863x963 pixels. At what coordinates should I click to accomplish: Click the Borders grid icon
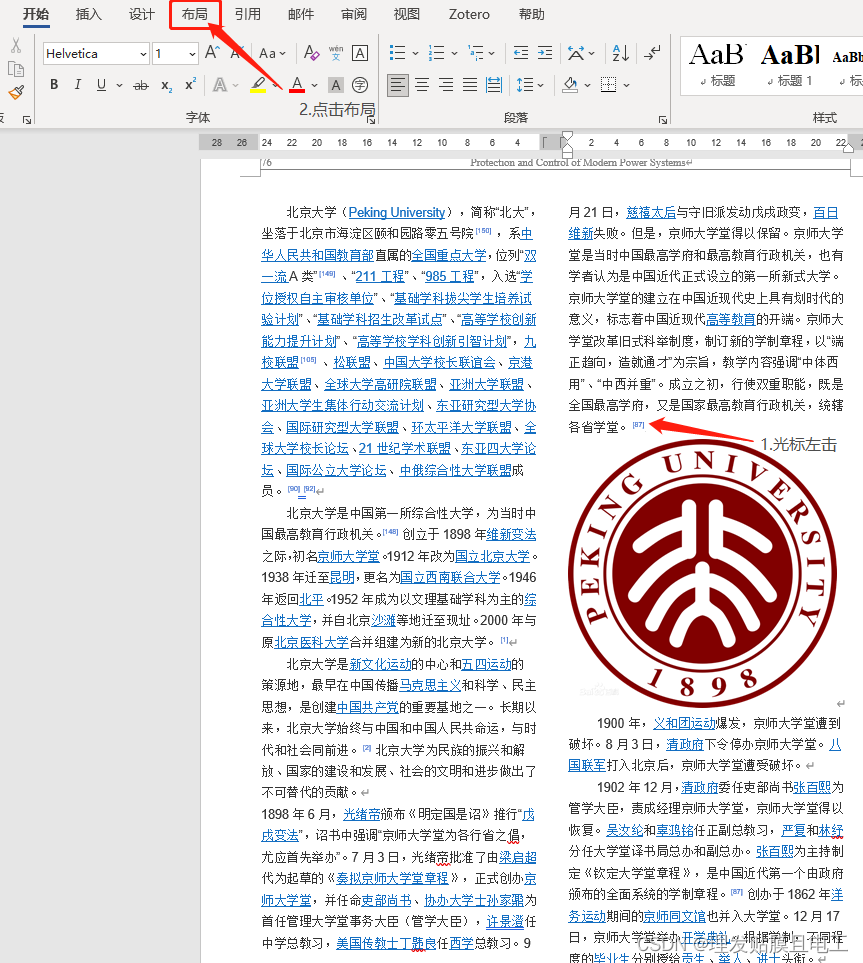click(608, 85)
